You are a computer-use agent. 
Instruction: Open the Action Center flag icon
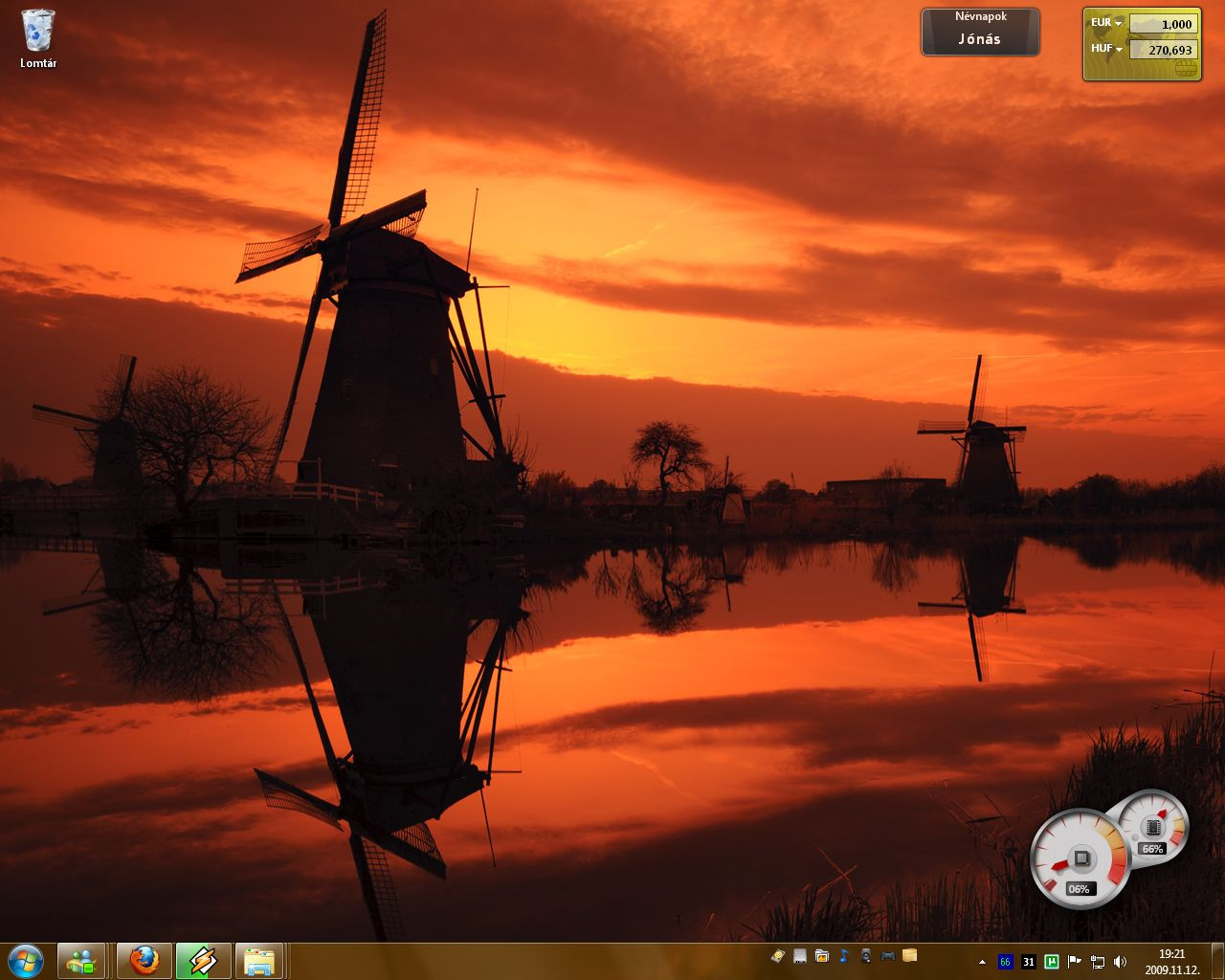tap(1075, 962)
